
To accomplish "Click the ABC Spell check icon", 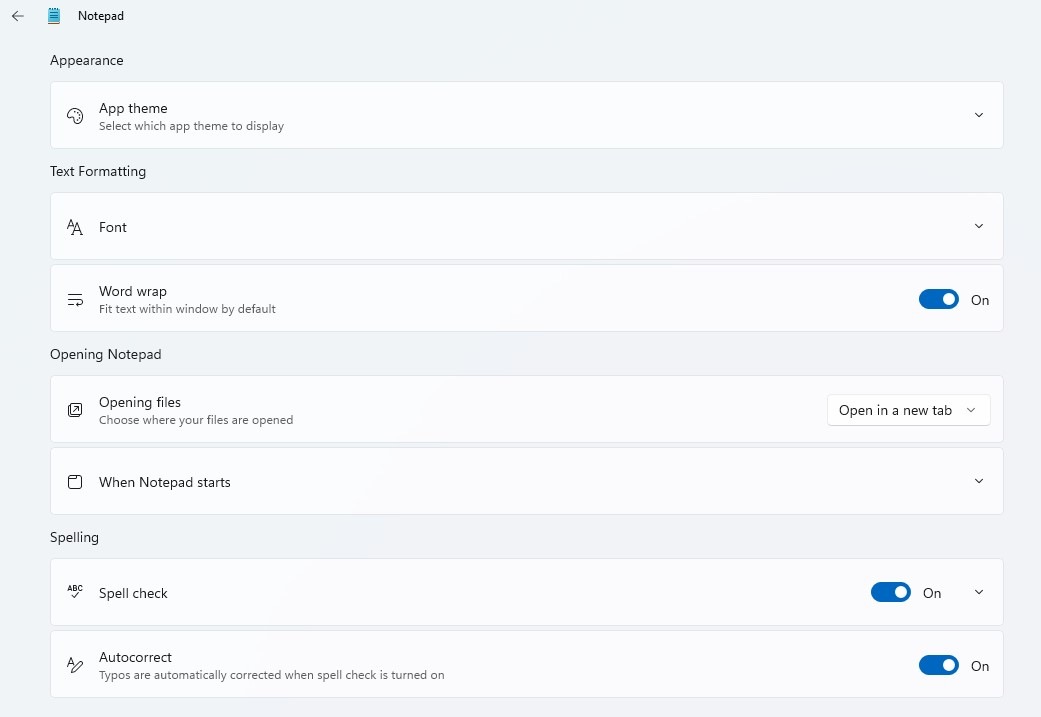I will coord(74,591).
